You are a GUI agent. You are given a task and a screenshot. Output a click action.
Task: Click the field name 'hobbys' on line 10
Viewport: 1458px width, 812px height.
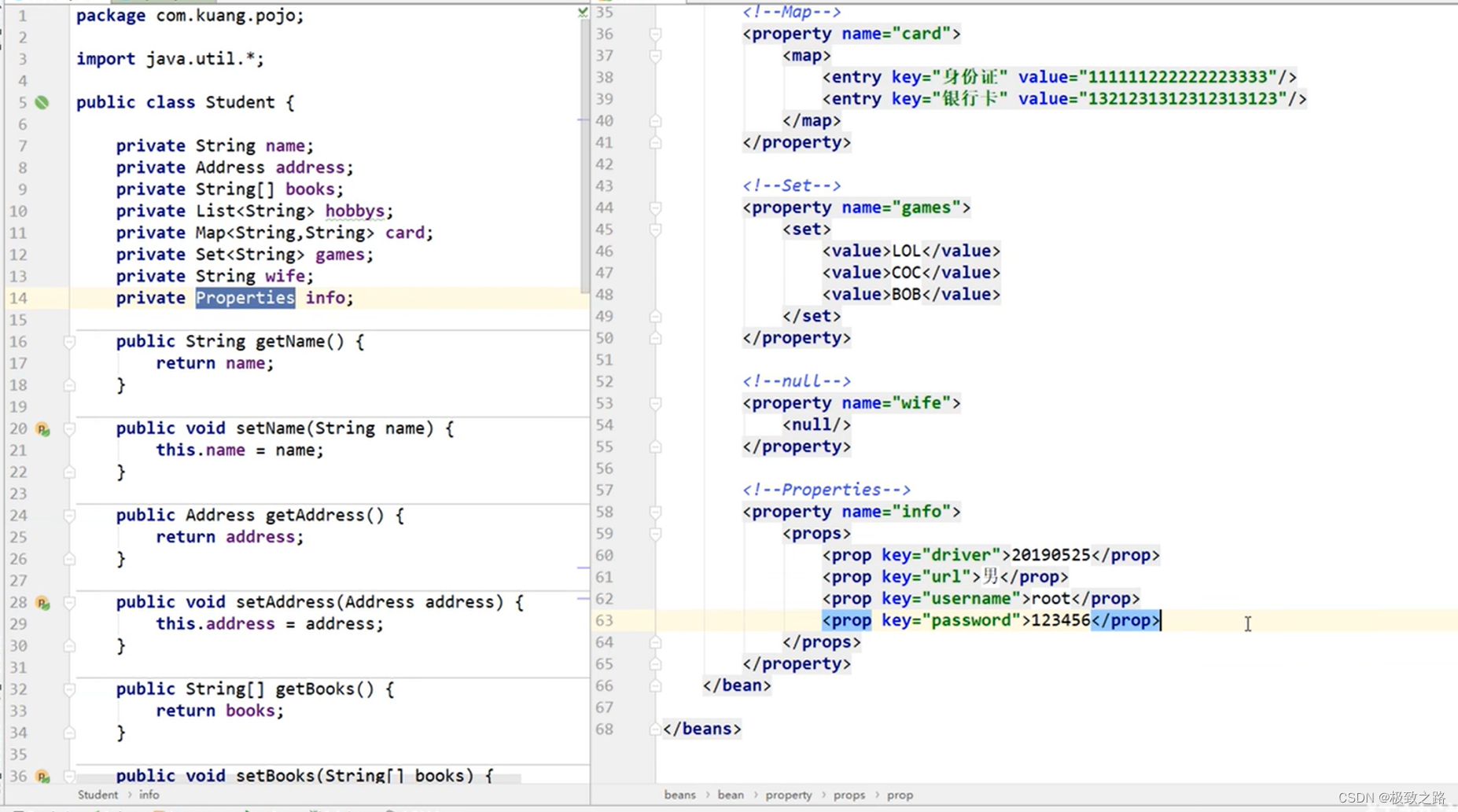[x=355, y=211]
